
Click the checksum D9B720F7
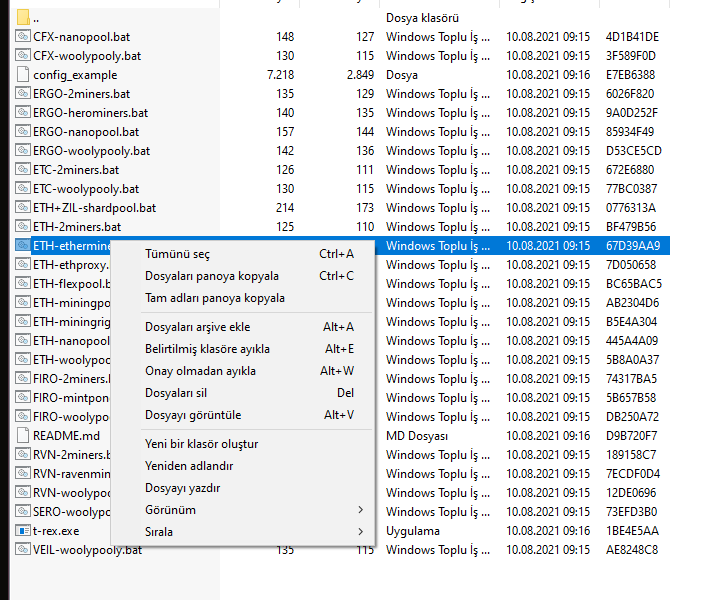tap(631, 436)
